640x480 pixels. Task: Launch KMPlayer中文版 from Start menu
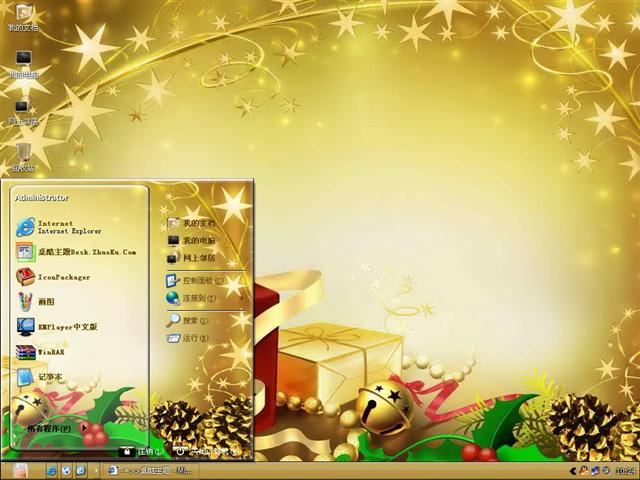57,327
